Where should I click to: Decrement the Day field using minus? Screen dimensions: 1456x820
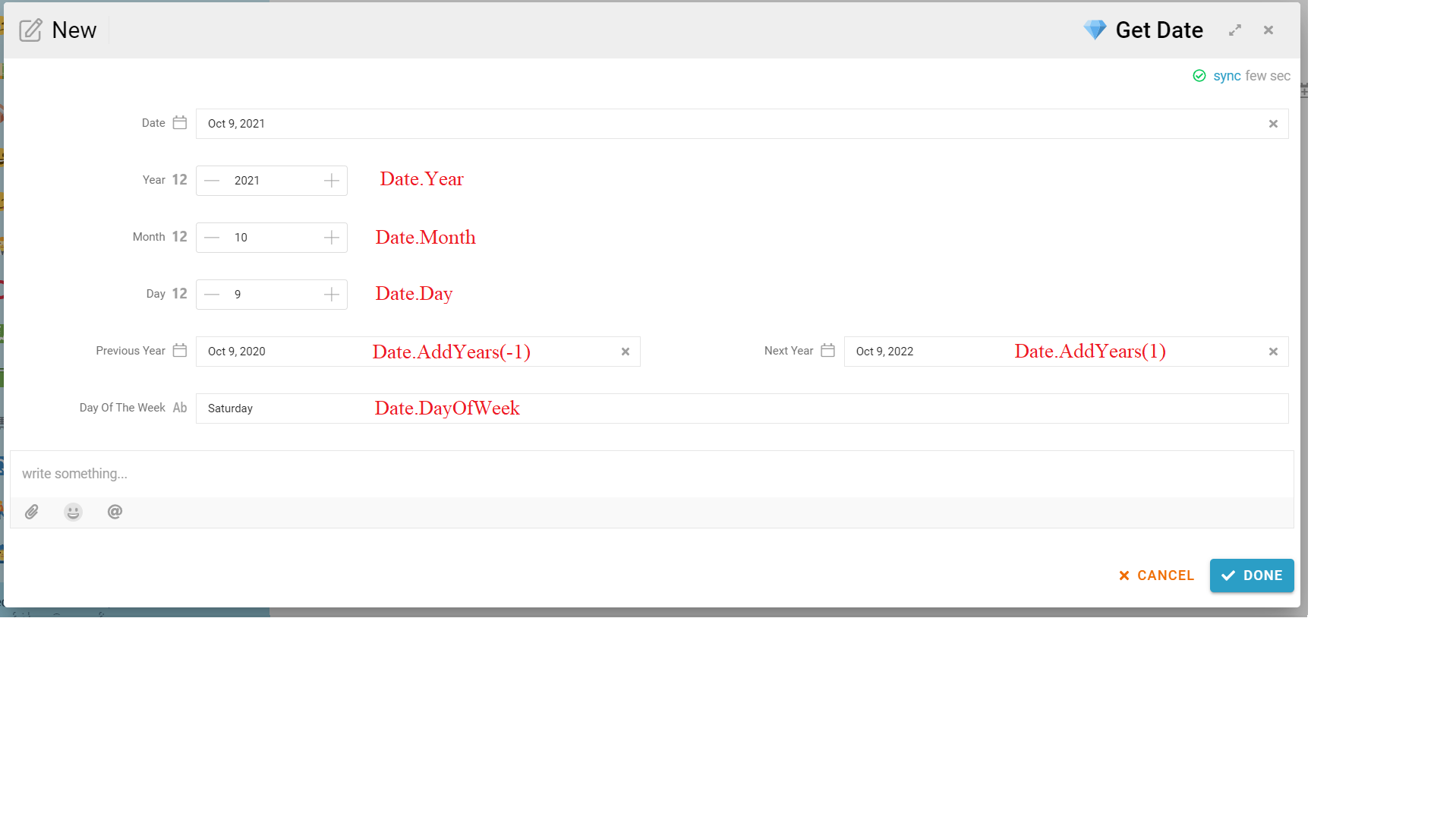pos(212,295)
